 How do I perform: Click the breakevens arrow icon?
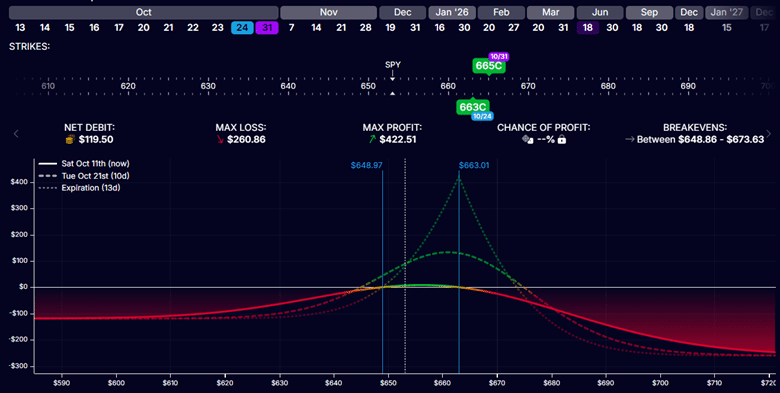630,140
